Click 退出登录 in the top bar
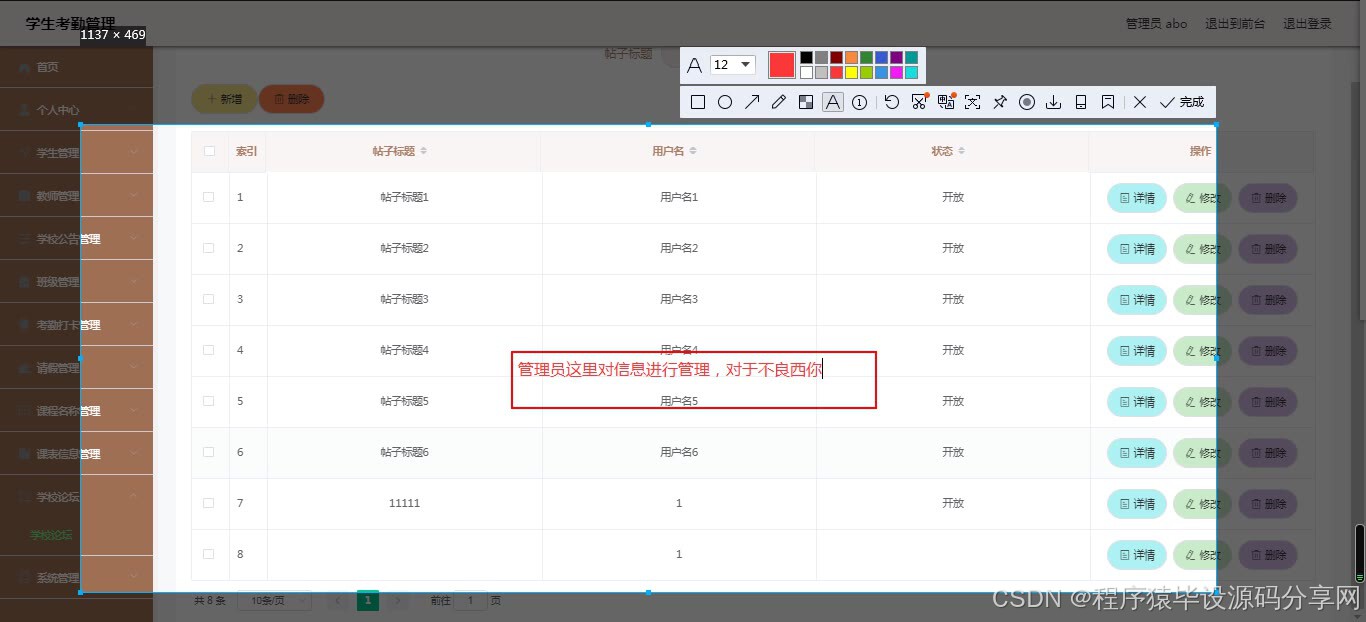This screenshot has width=1366, height=622. click(x=1308, y=24)
